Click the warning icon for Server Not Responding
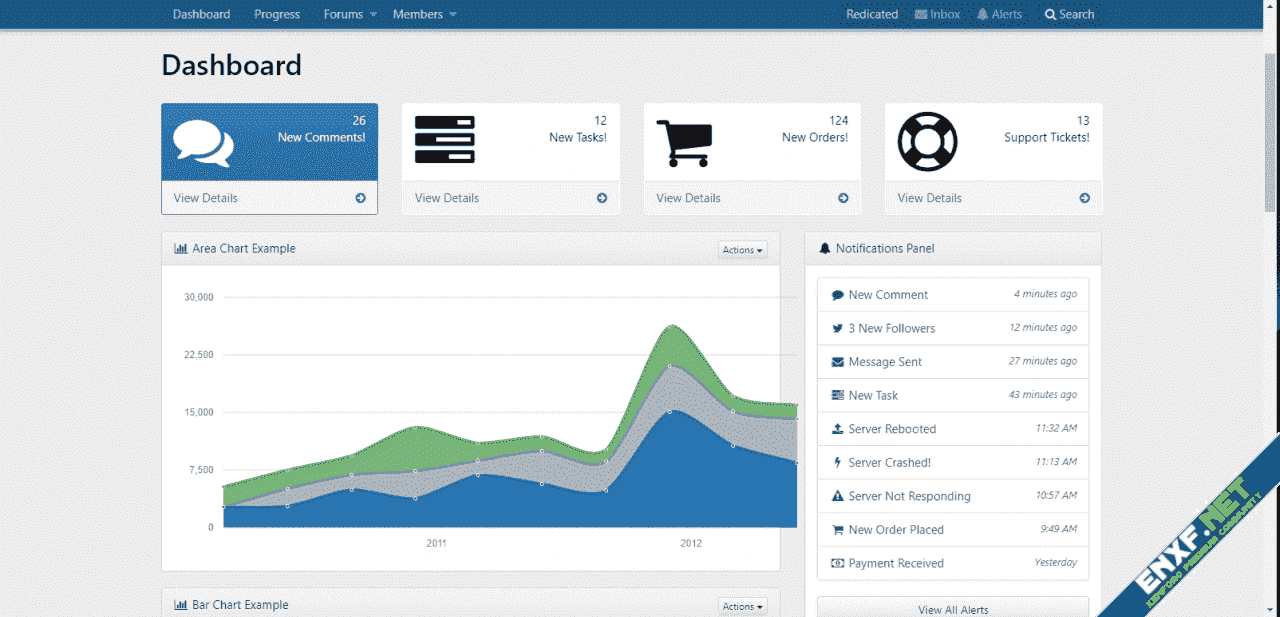 pyautogui.click(x=837, y=496)
